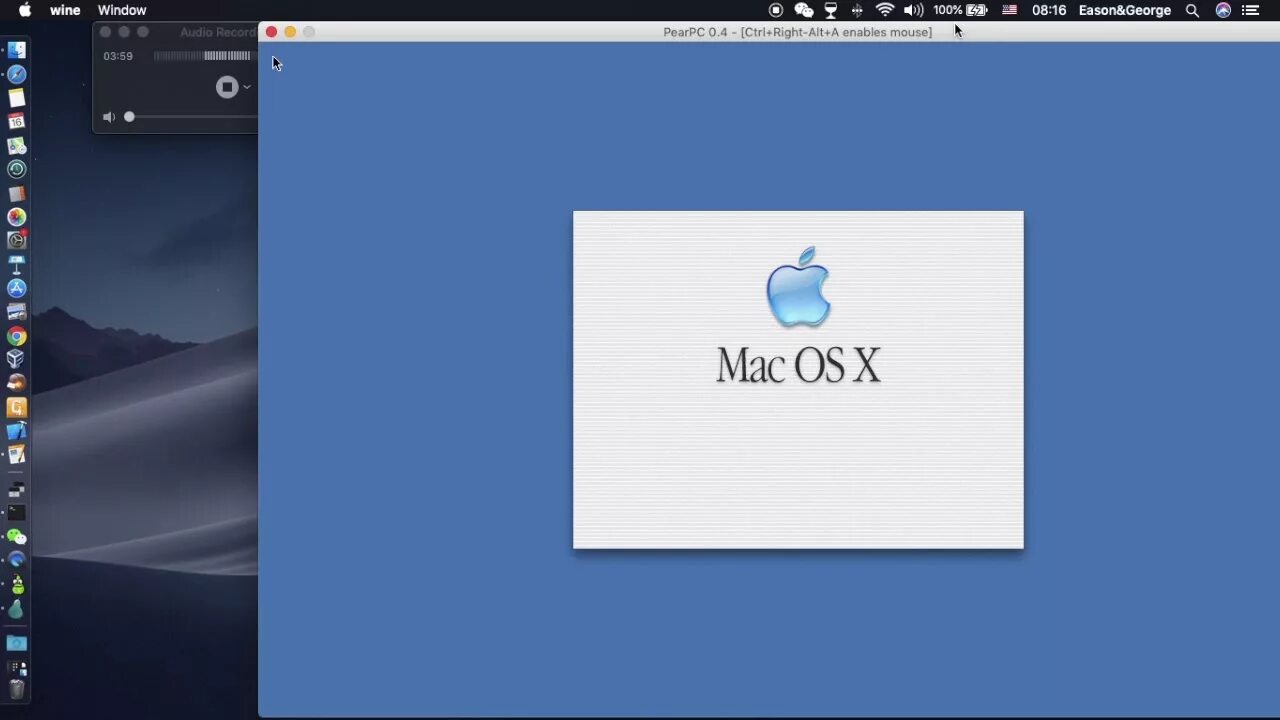Open WeChat green icon in dock
The image size is (1280, 720).
17,537
